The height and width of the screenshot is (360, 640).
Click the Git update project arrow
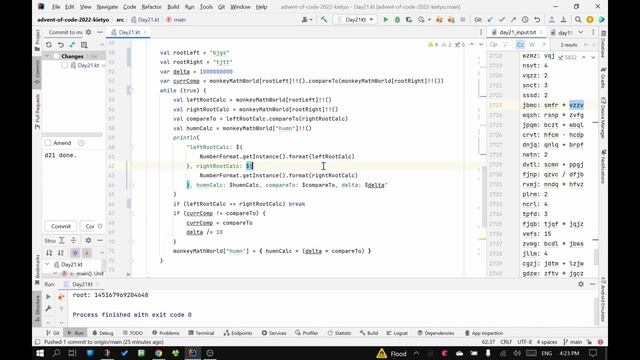click(490, 20)
